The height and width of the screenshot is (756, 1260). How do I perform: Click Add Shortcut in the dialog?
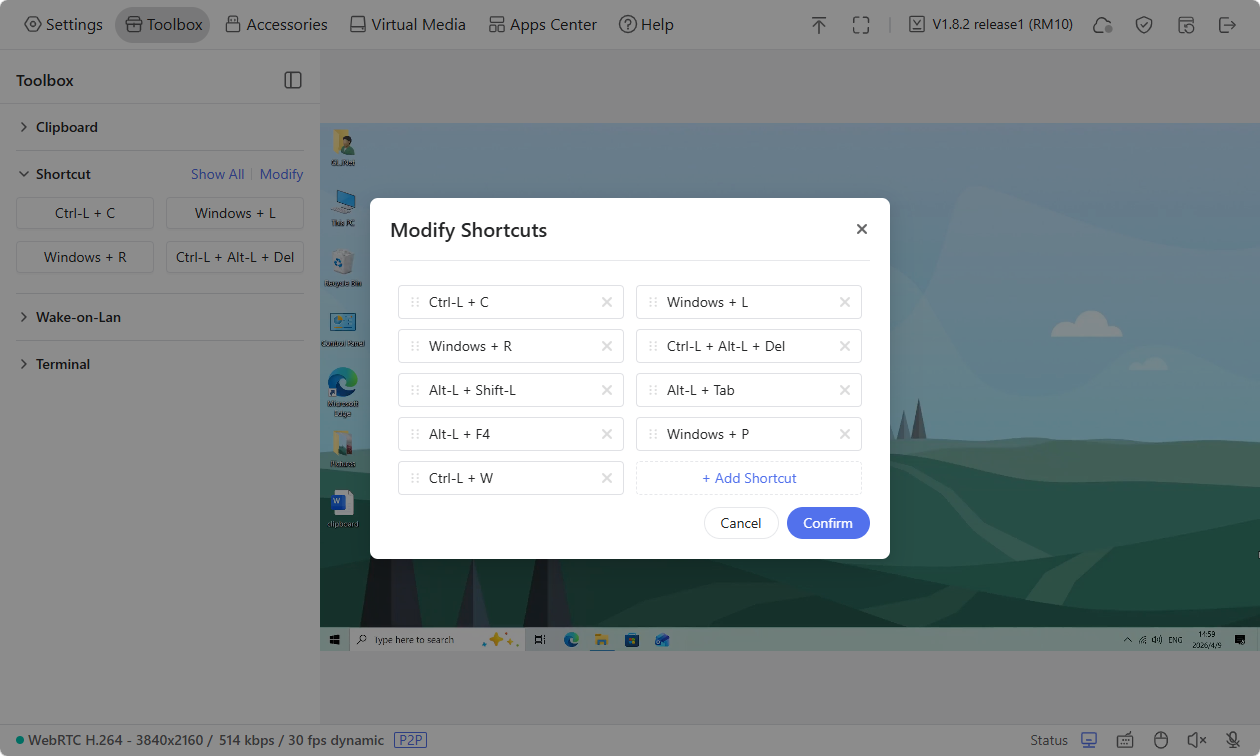(x=748, y=478)
